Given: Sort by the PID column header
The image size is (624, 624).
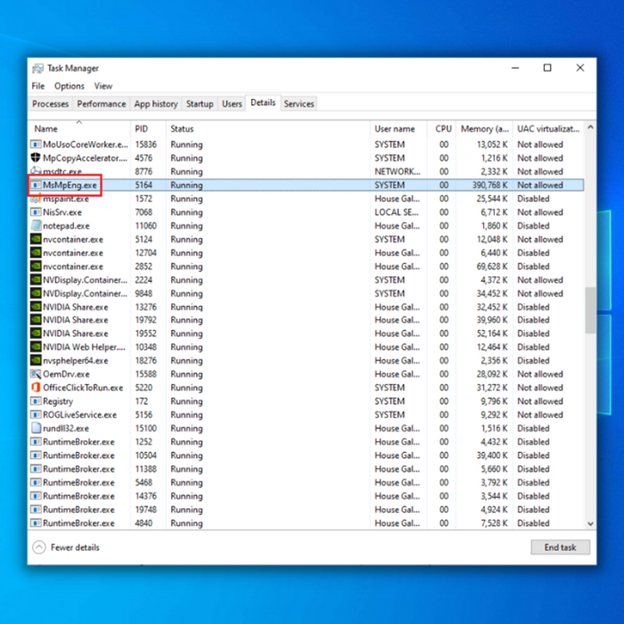Looking at the screenshot, I should click(x=148, y=129).
